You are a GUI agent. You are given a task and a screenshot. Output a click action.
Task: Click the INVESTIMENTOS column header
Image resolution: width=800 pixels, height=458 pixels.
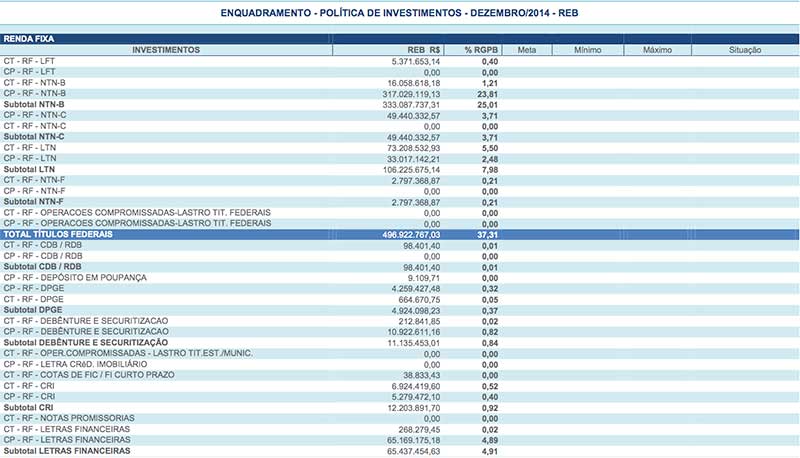(x=166, y=49)
